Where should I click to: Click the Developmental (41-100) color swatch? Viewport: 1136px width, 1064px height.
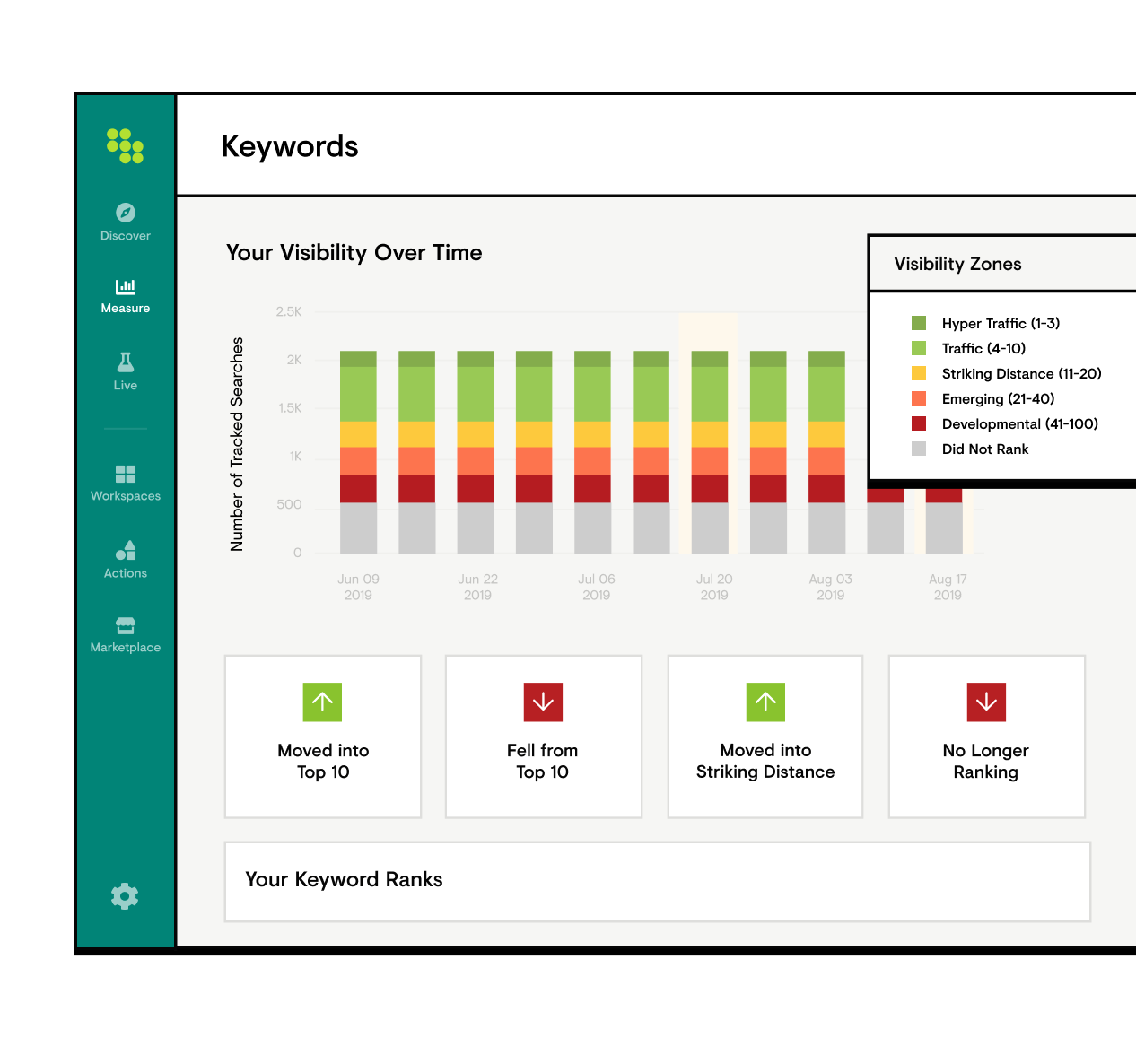pyautogui.click(x=919, y=423)
